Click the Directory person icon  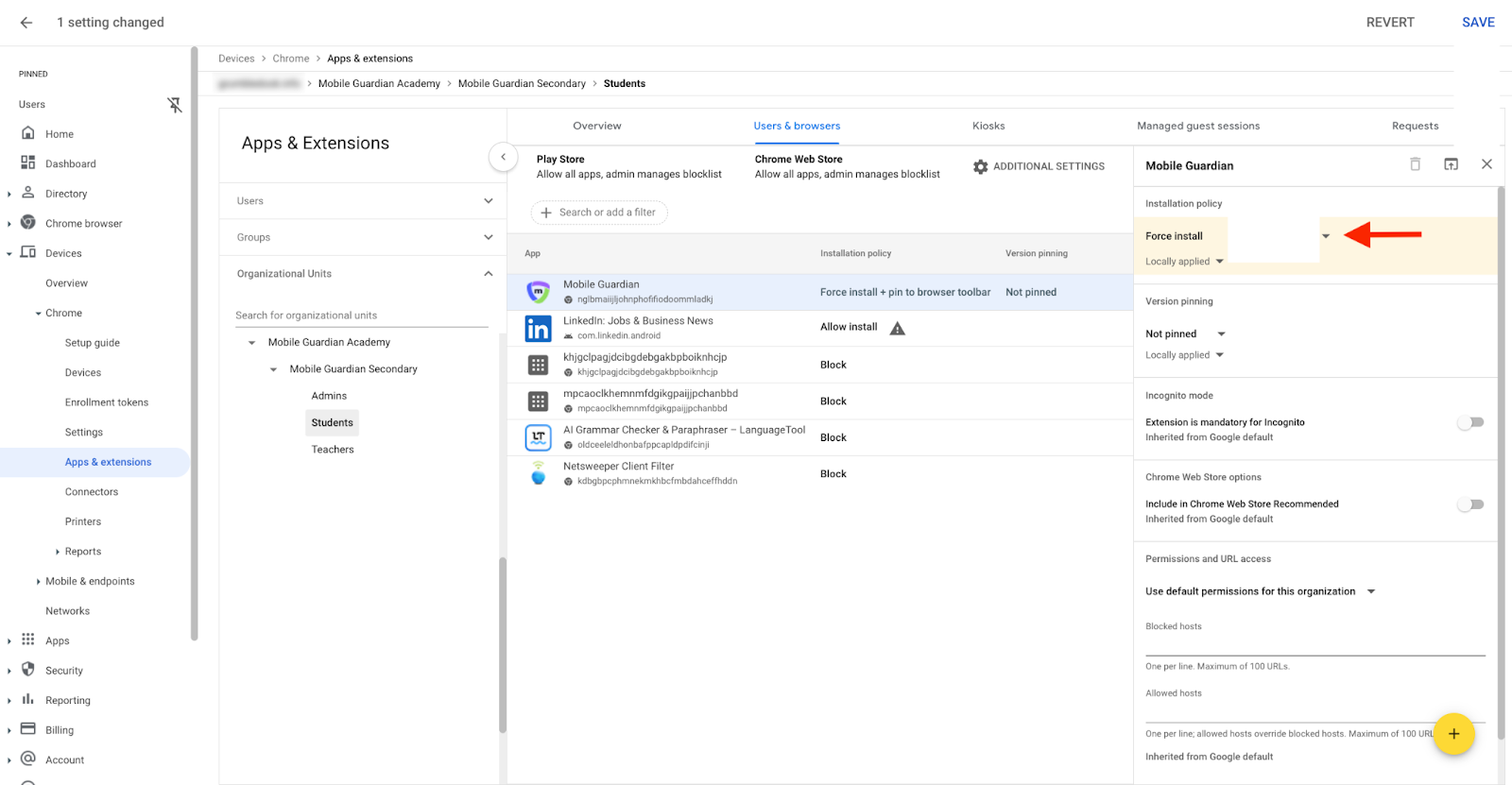(28, 193)
